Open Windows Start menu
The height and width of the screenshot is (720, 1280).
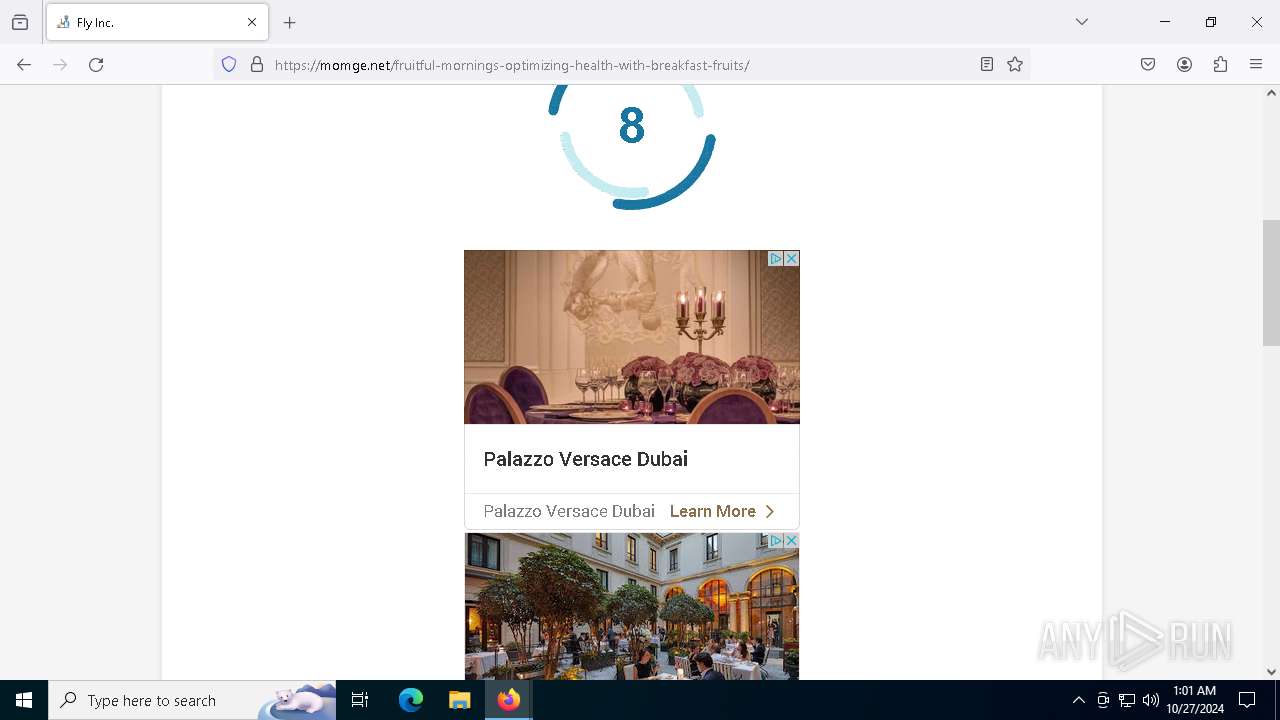point(24,700)
